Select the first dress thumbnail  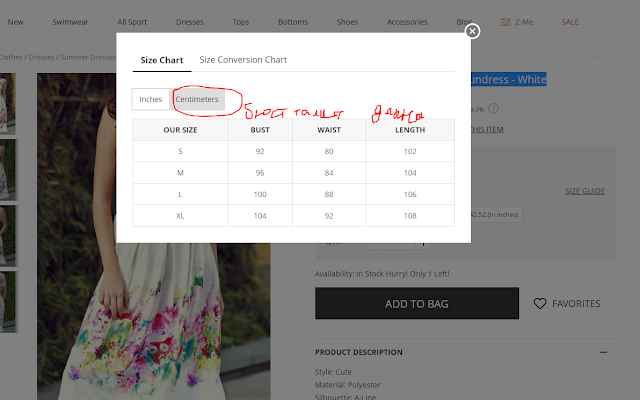[7, 103]
